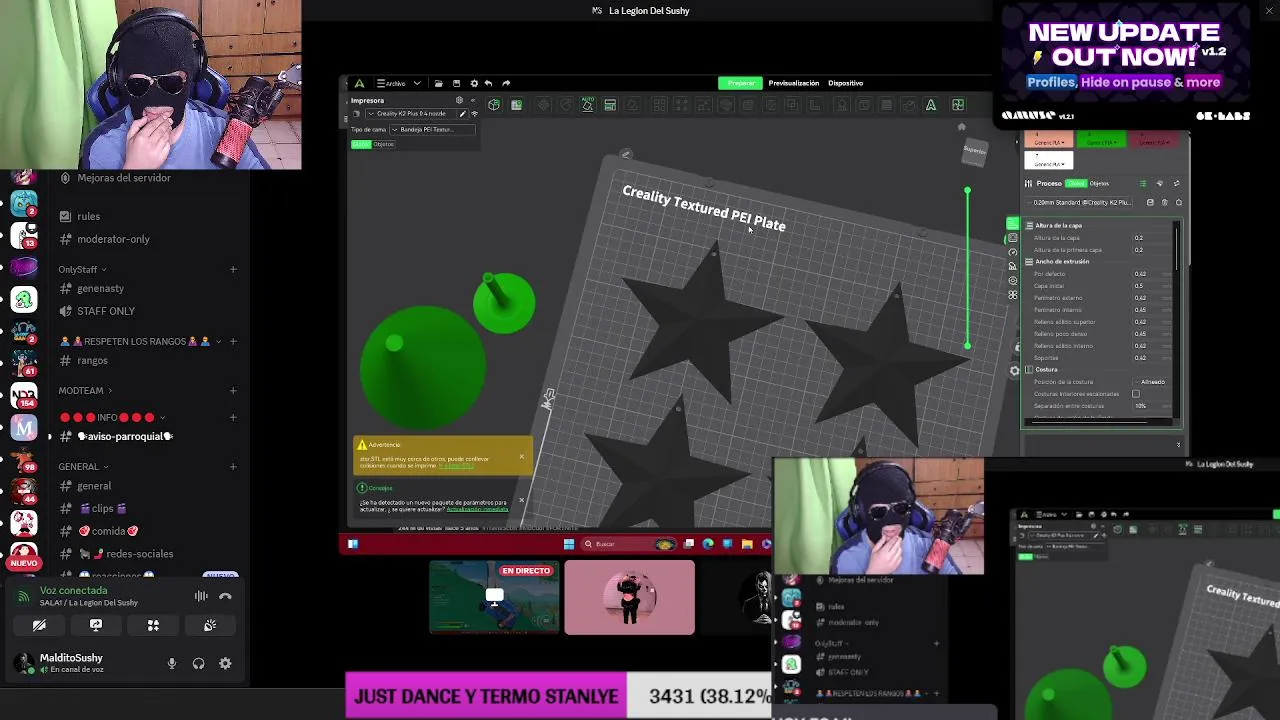Collapse the GENERAL category in Discord
The width and height of the screenshot is (1280, 720).
(83, 466)
